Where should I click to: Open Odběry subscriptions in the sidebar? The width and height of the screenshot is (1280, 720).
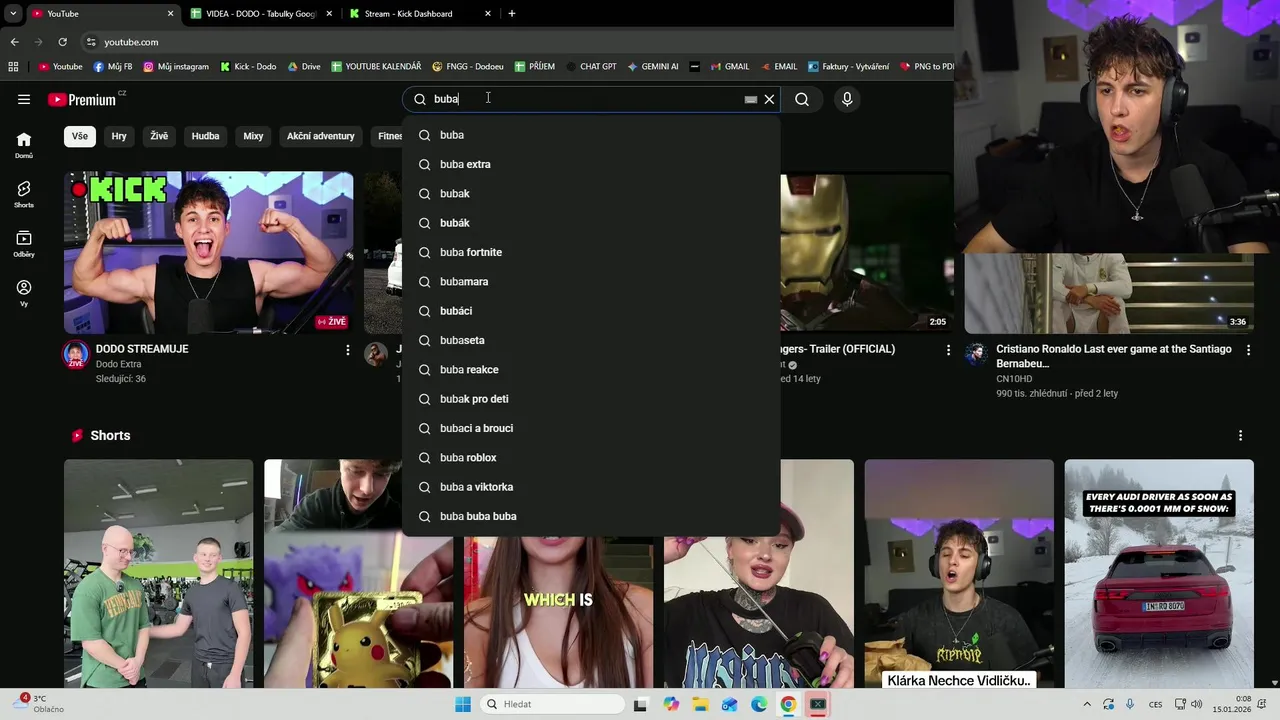[x=24, y=243]
